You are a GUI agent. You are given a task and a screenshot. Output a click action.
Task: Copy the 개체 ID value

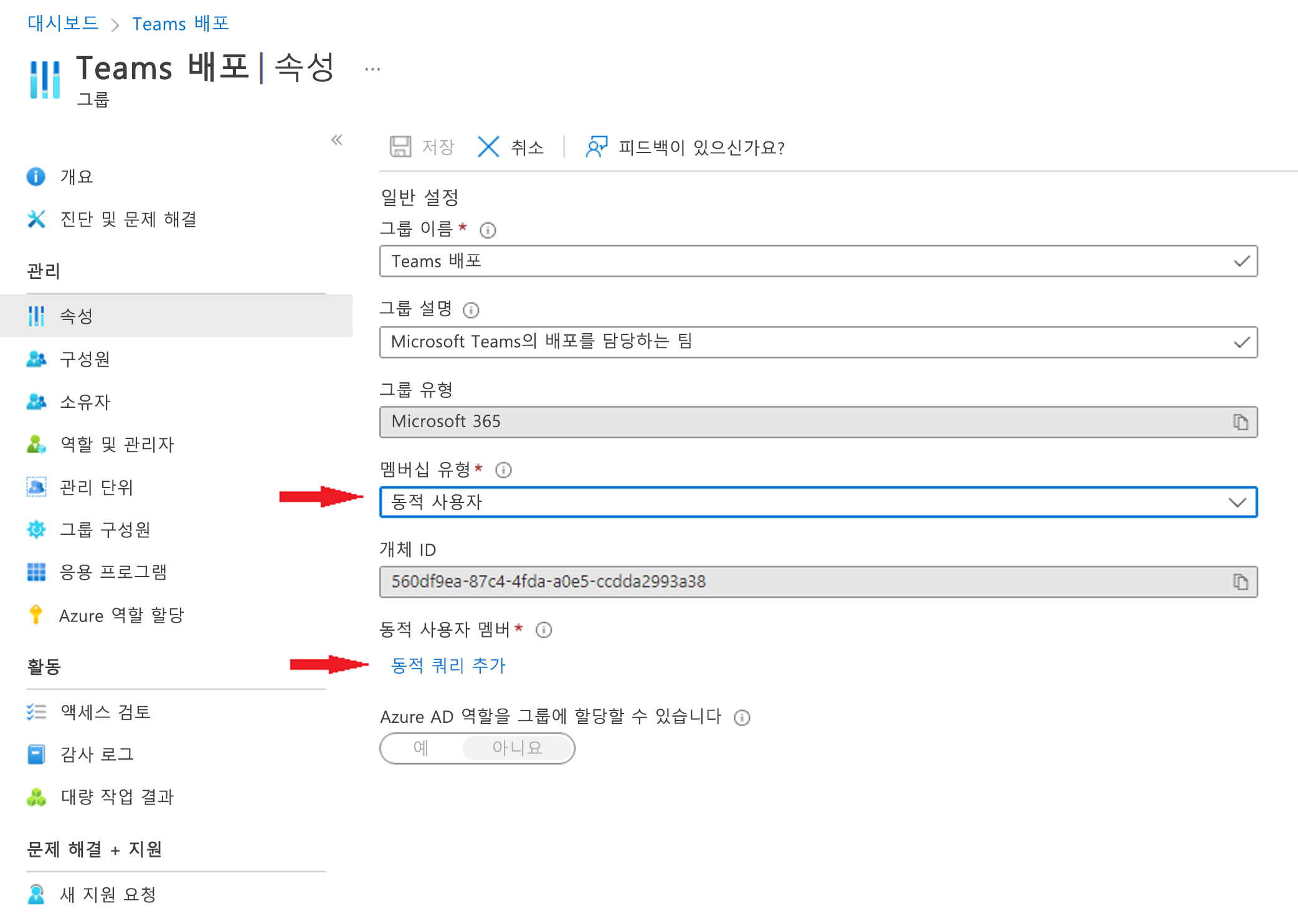point(1240,582)
